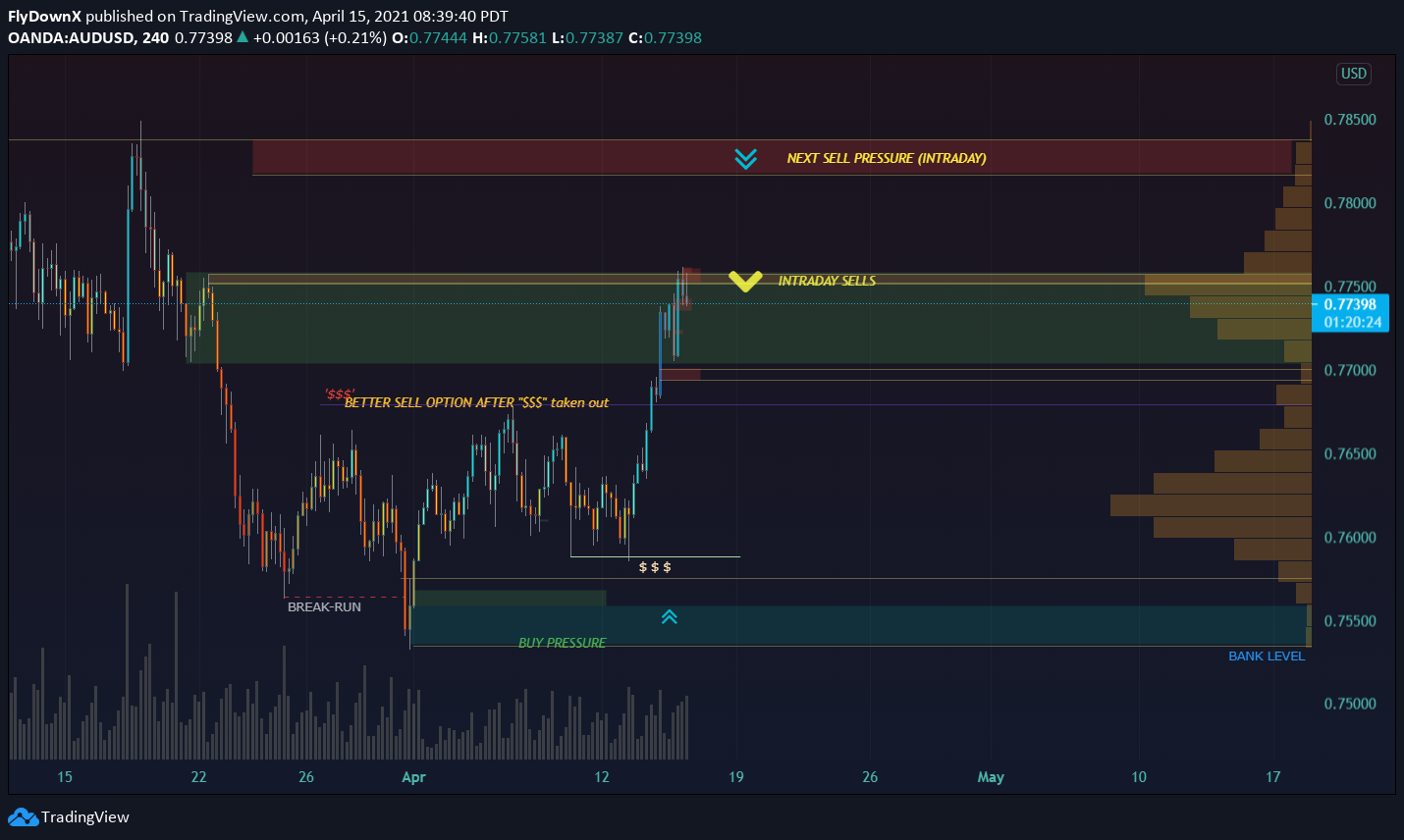Image resolution: width=1404 pixels, height=840 pixels.
Task: Click the teal BUY PRESSURE zone rectangle
Action: coord(859,625)
